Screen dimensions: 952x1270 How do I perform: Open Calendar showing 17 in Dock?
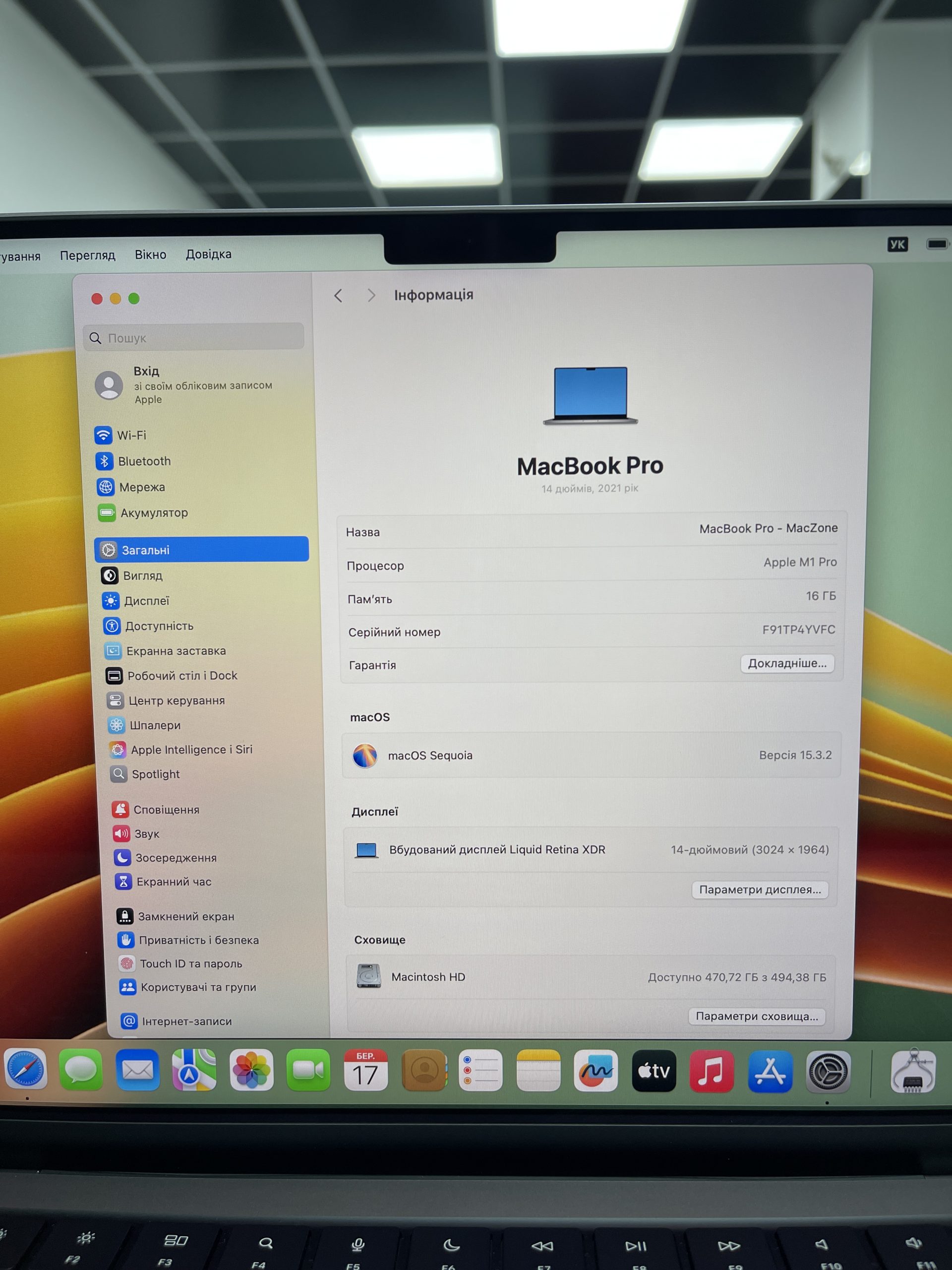(365, 1071)
